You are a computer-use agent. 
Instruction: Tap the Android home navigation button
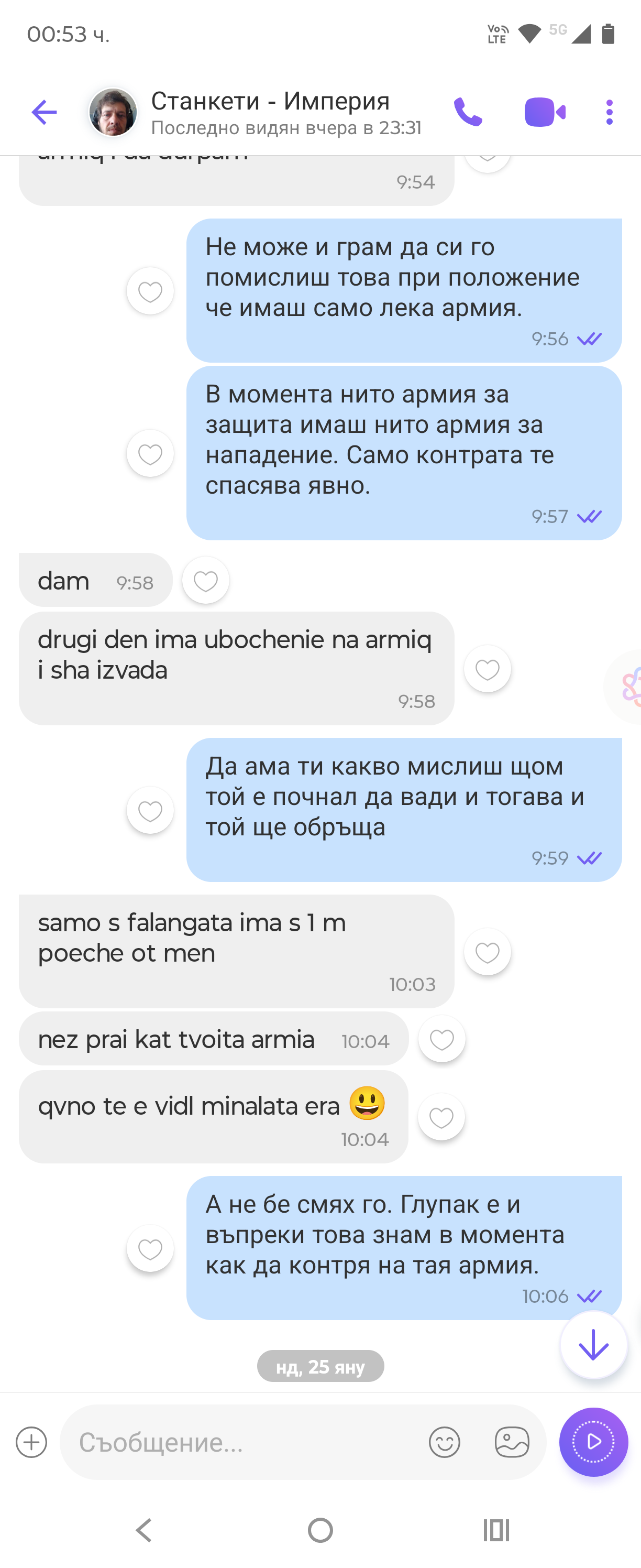pyautogui.click(x=320, y=1530)
